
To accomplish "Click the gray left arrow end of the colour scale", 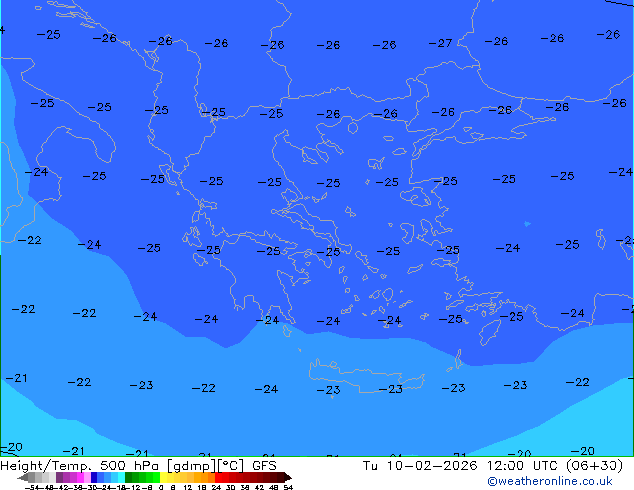I will (23, 477).
